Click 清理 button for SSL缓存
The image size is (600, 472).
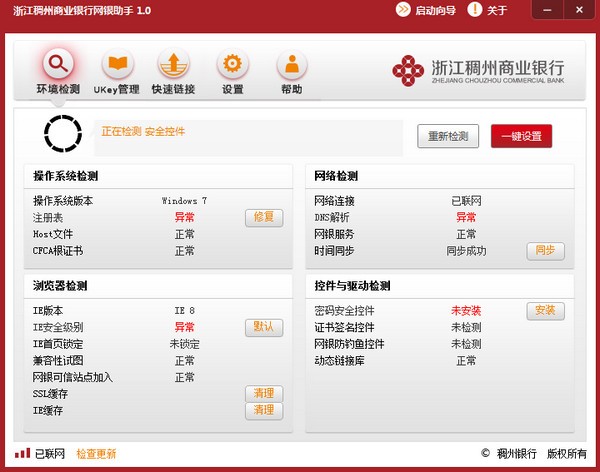click(x=264, y=394)
